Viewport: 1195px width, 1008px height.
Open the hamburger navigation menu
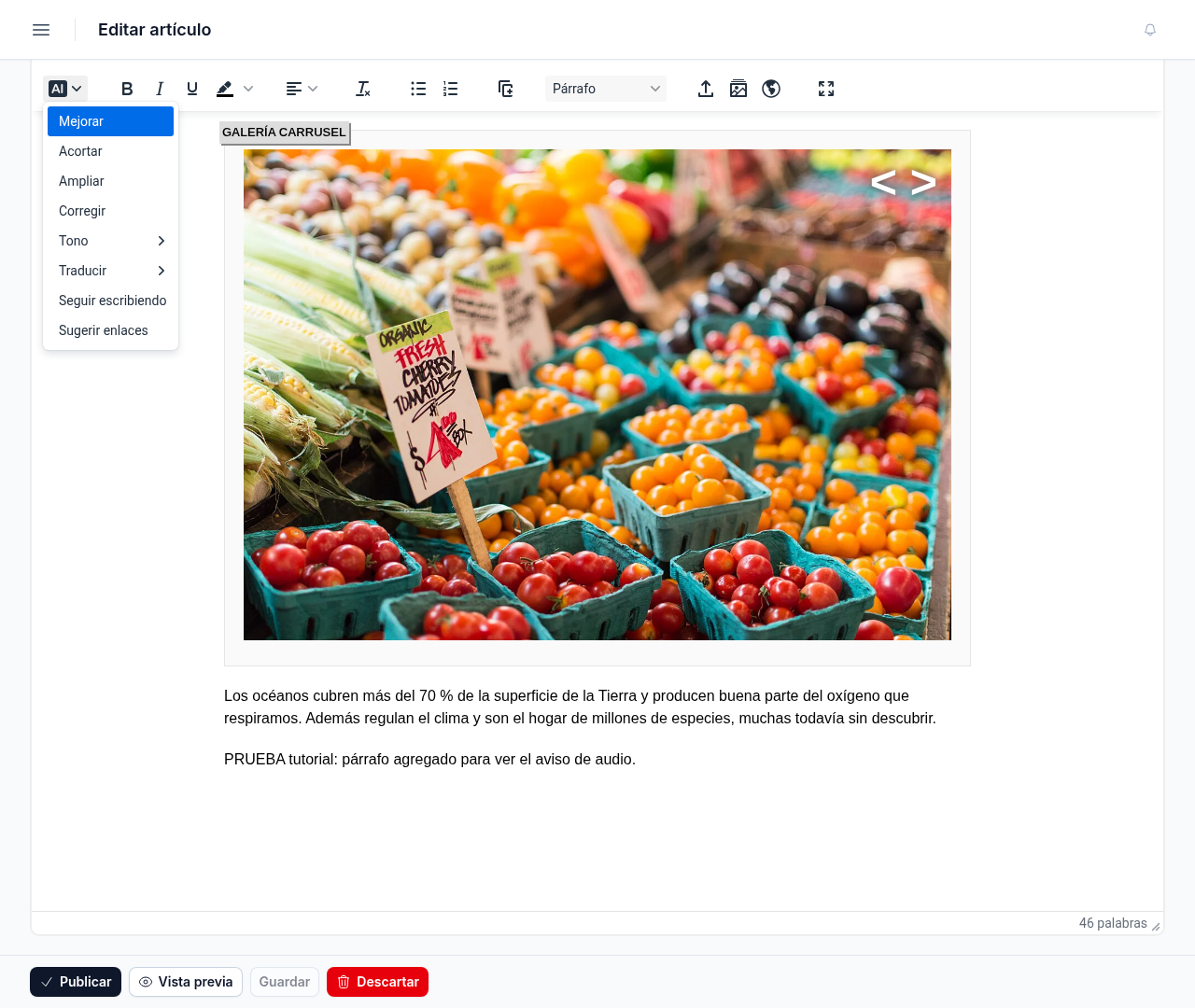(x=41, y=30)
